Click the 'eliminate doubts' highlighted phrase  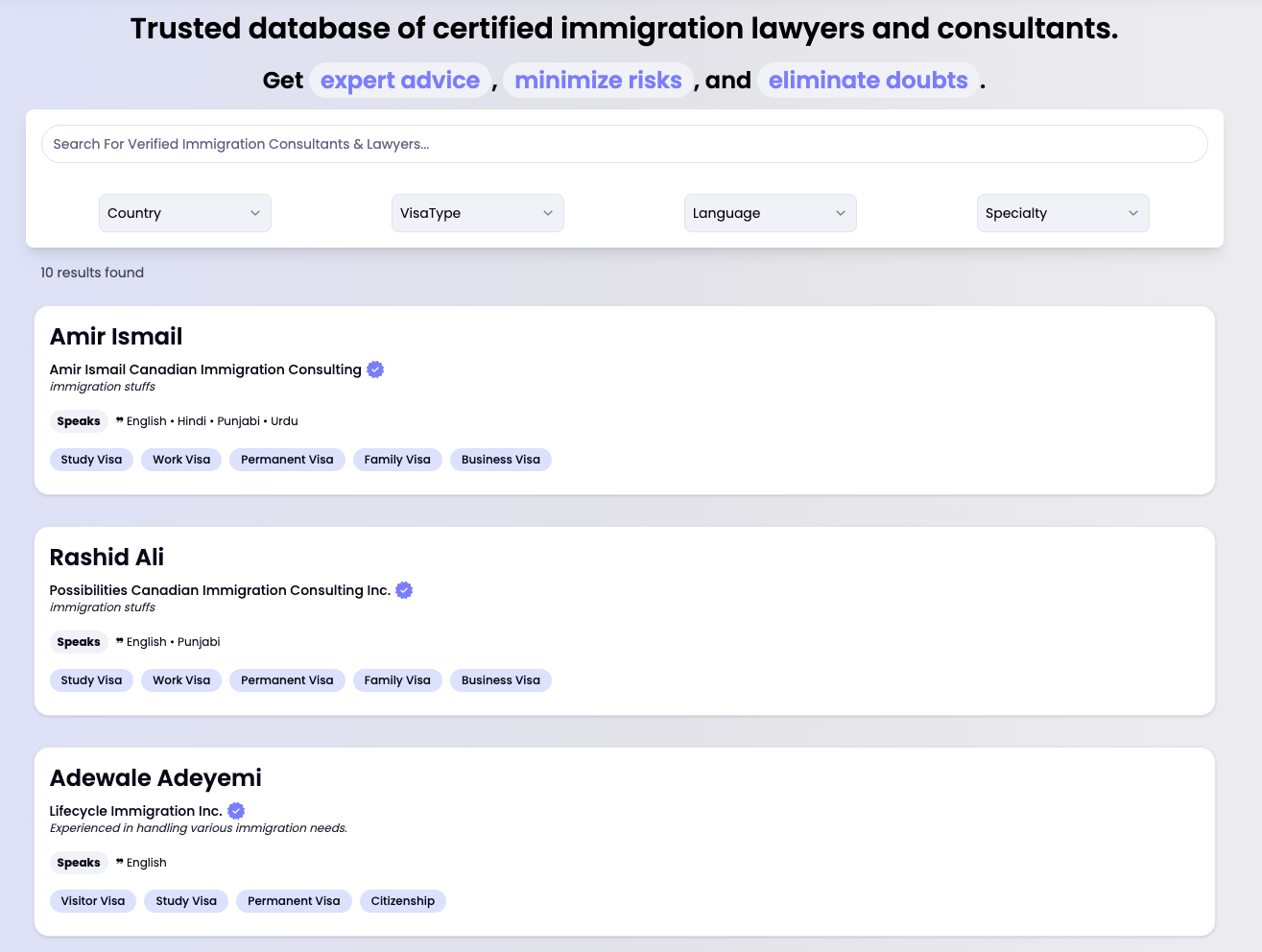868,81
